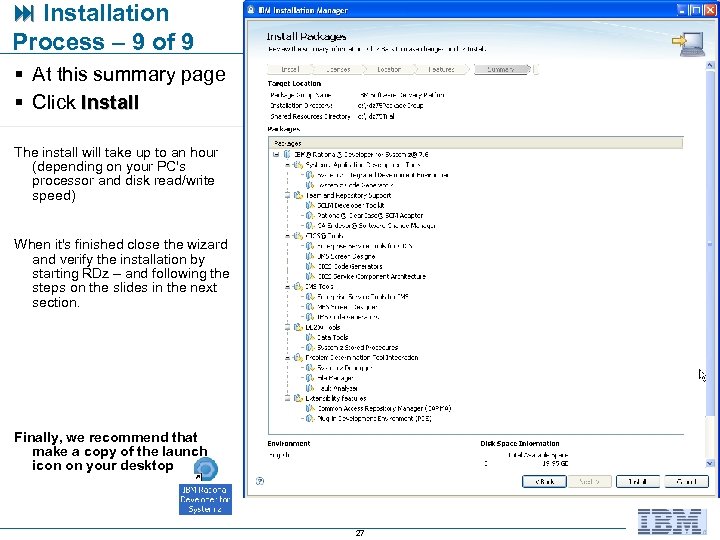Select the Install wizard step tab
The height and width of the screenshot is (540, 720).
click(290, 69)
